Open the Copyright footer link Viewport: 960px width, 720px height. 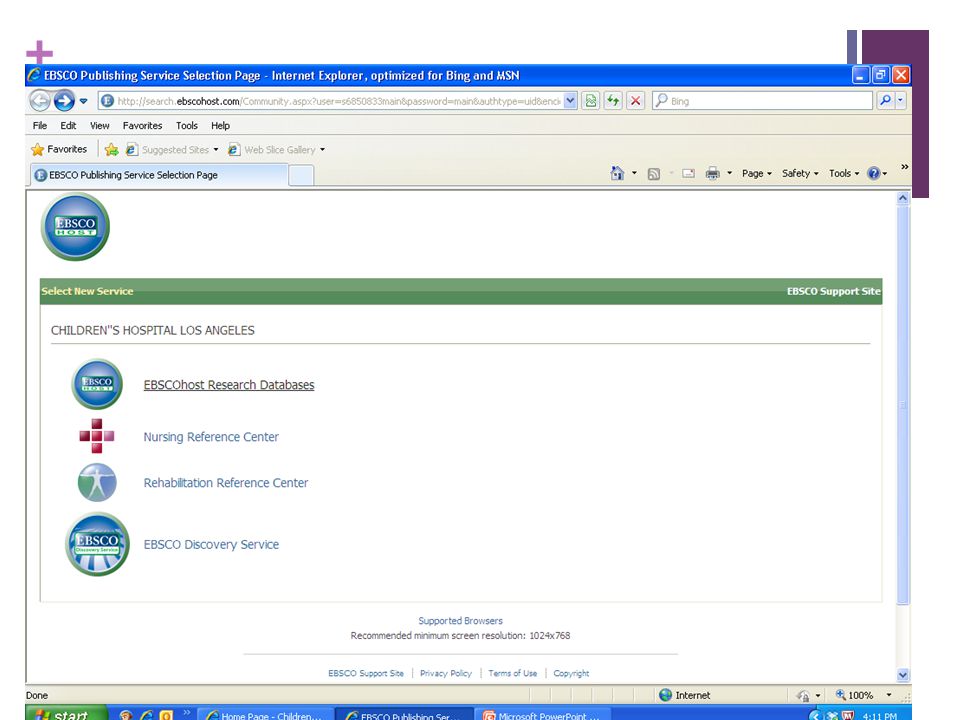point(571,673)
